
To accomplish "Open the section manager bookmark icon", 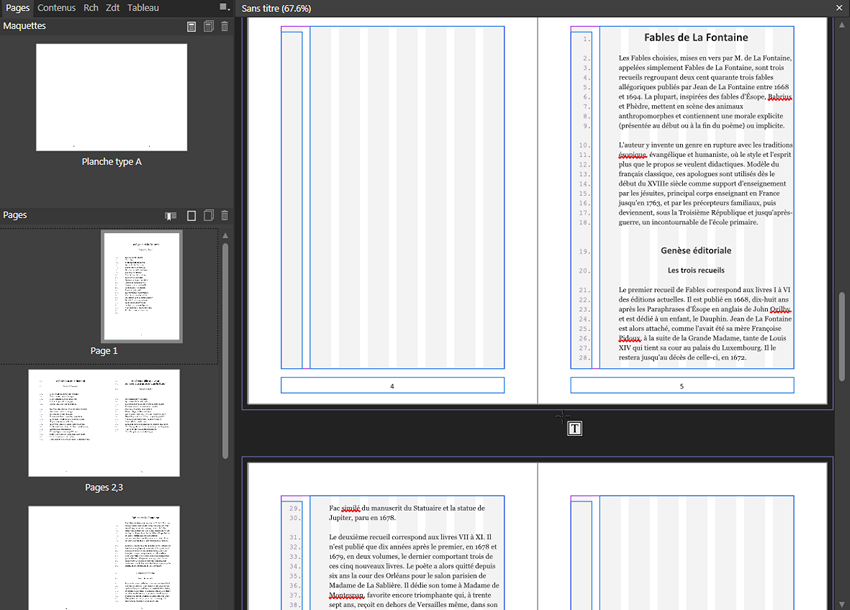I will point(171,216).
